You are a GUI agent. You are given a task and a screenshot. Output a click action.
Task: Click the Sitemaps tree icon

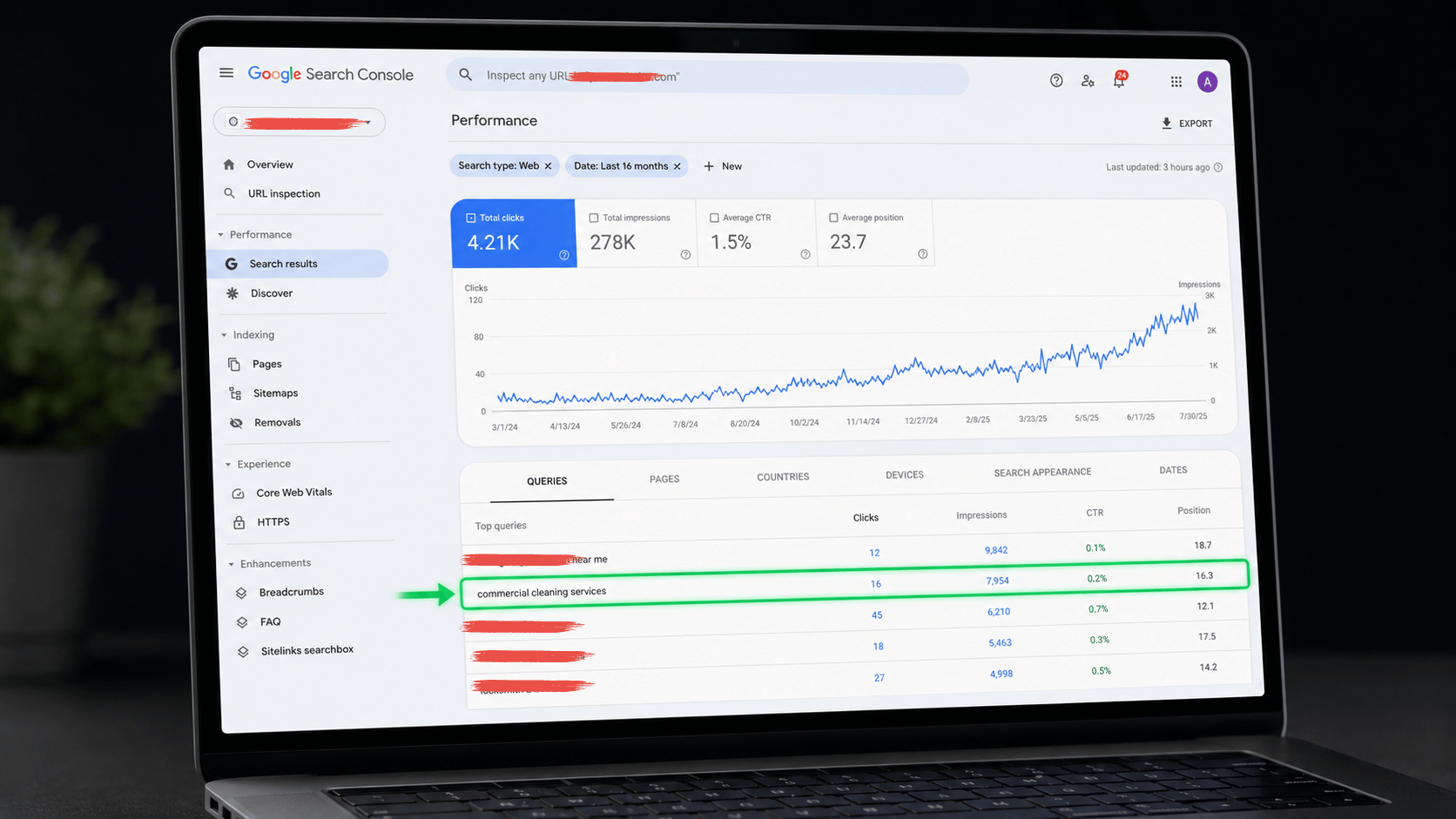[235, 393]
